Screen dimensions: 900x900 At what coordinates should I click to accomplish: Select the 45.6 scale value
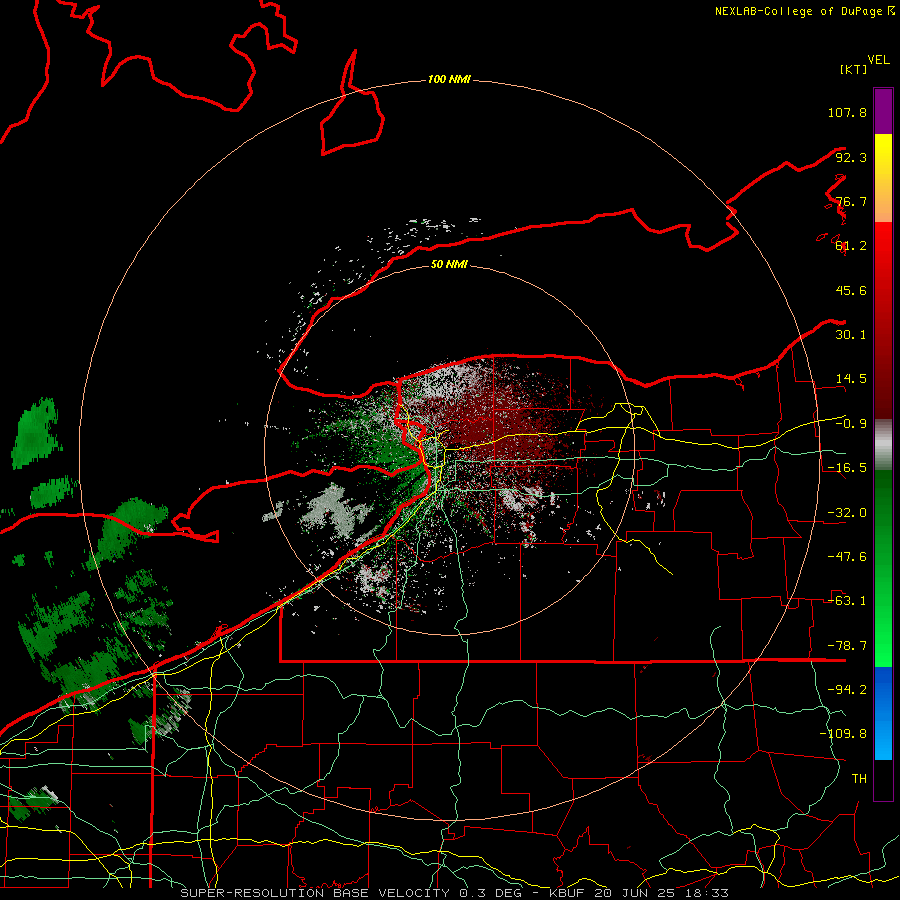(x=851, y=290)
